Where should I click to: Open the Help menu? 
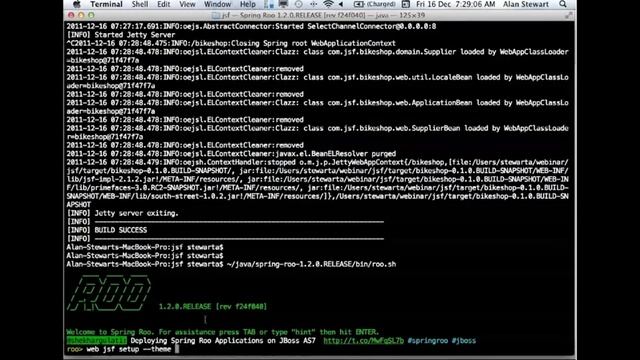tap(247, 4)
